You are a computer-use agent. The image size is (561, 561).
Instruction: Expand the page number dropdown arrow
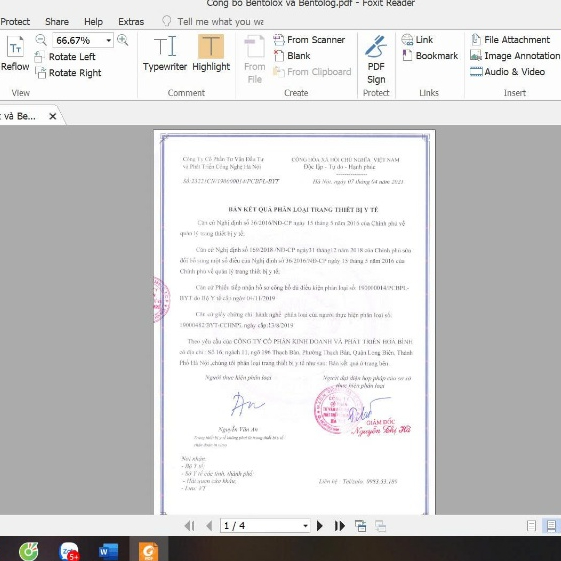[x=305, y=526]
